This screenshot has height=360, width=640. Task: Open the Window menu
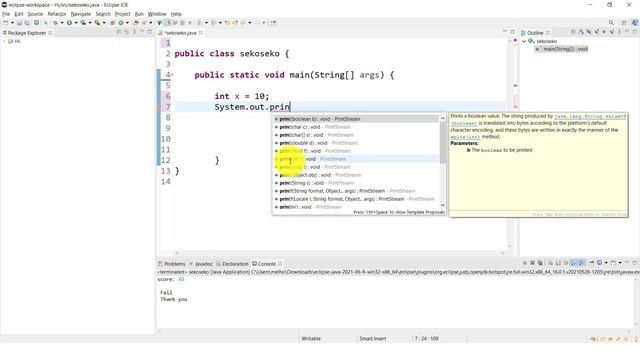(x=157, y=14)
